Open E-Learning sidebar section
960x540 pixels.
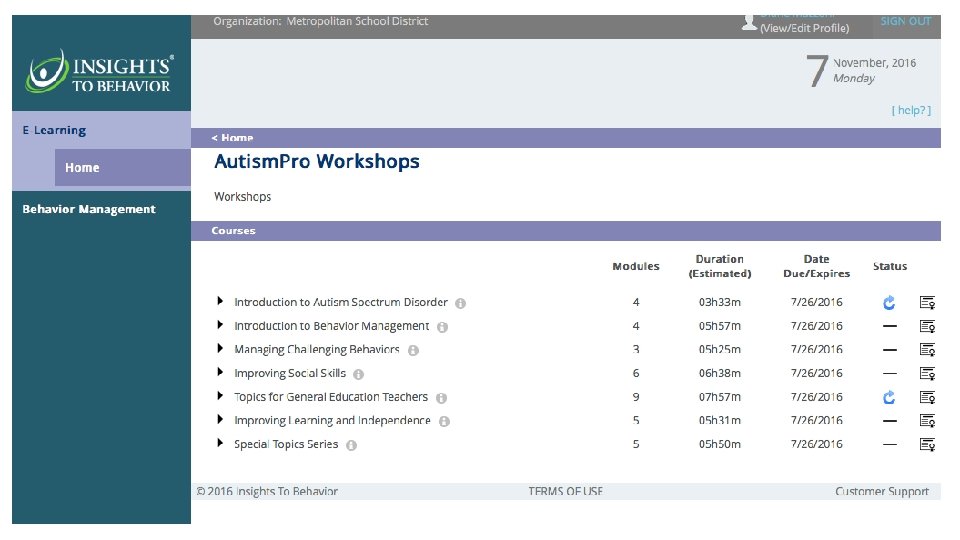(x=54, y=130)
